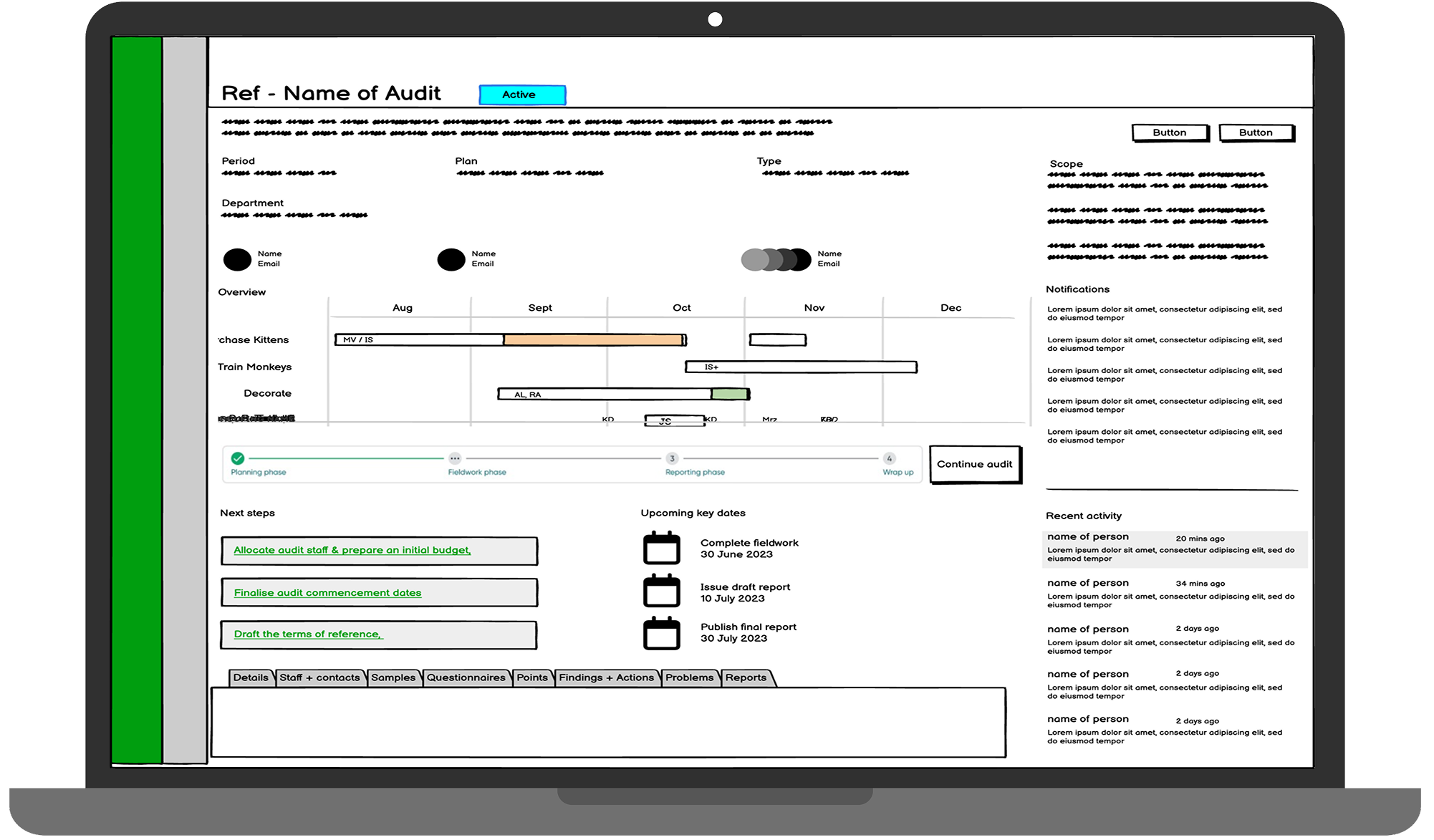Click green segment on Decorate timeline bar
This screenshot has height=840, width=1434.
729,394
